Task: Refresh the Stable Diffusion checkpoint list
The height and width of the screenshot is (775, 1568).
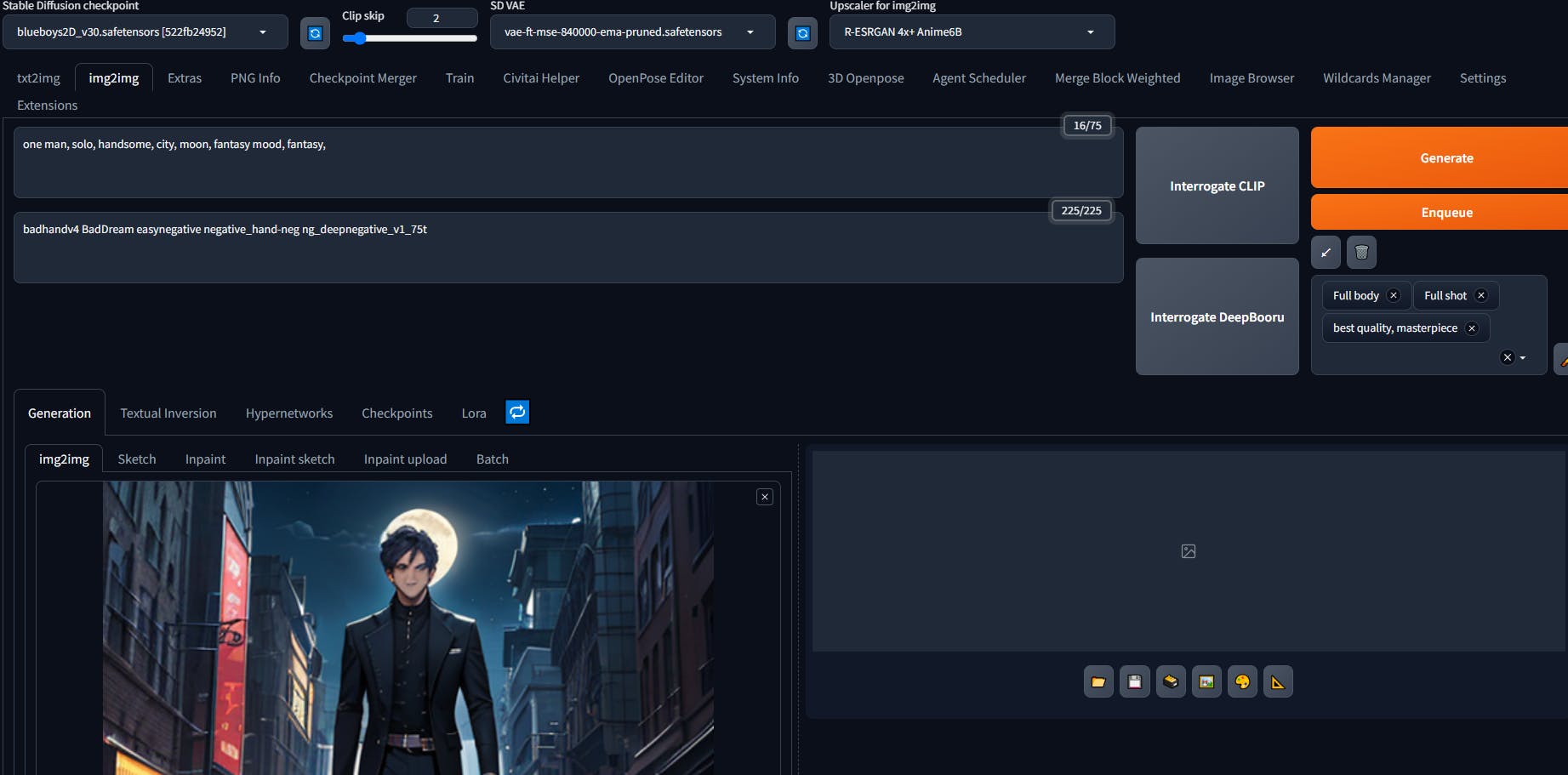Action: pos(315,33)
